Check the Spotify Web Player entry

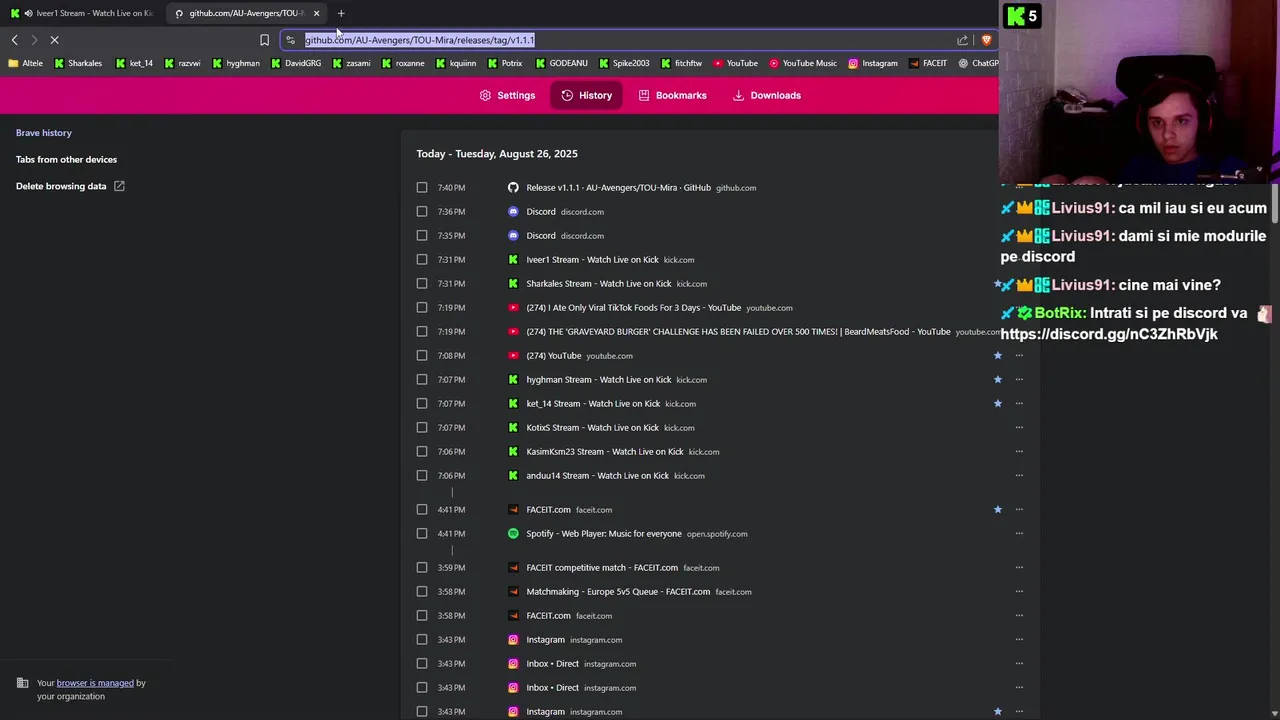click(422, 534)
